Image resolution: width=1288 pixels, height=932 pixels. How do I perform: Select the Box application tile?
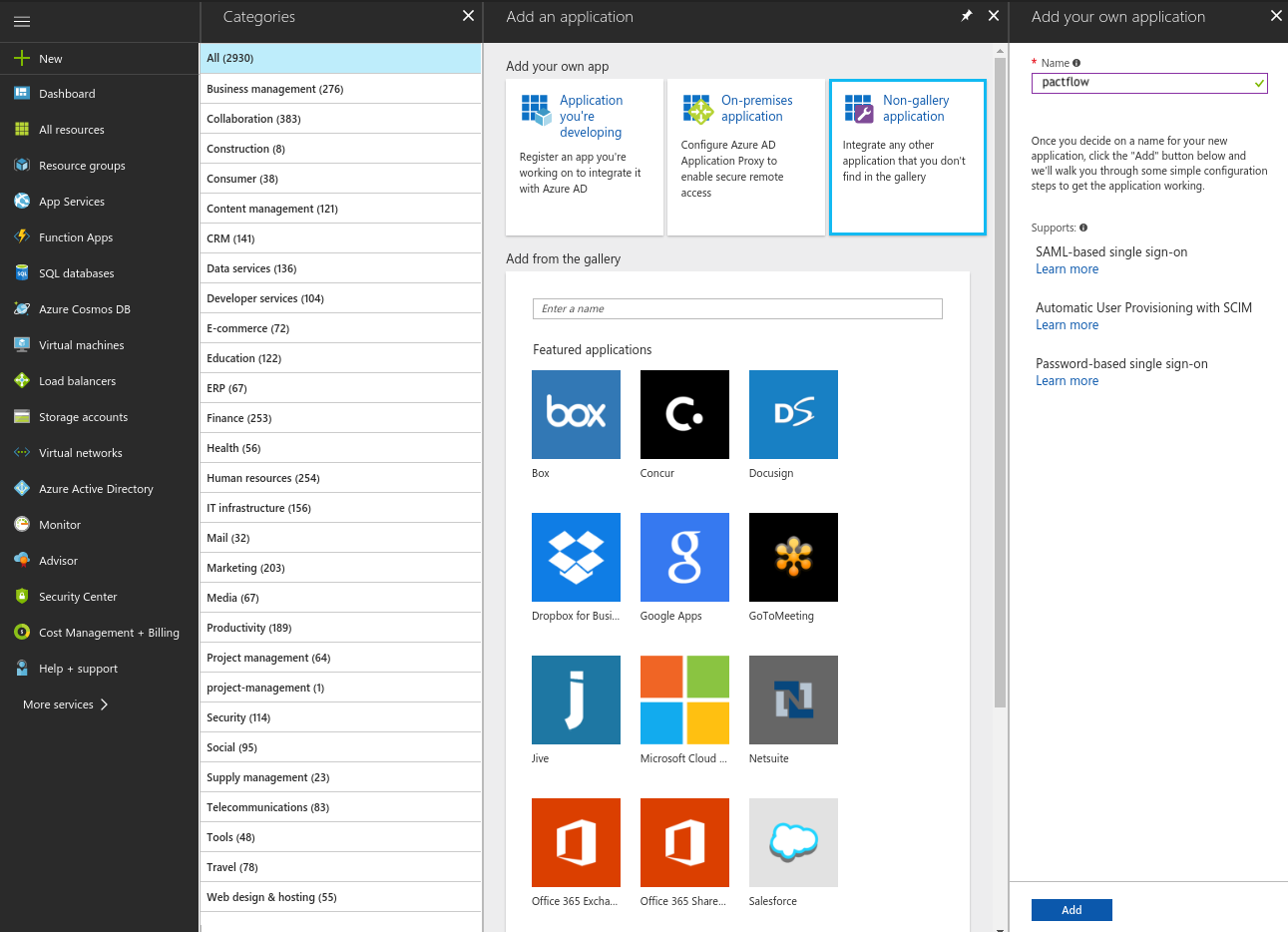click(x=576, y=414)
